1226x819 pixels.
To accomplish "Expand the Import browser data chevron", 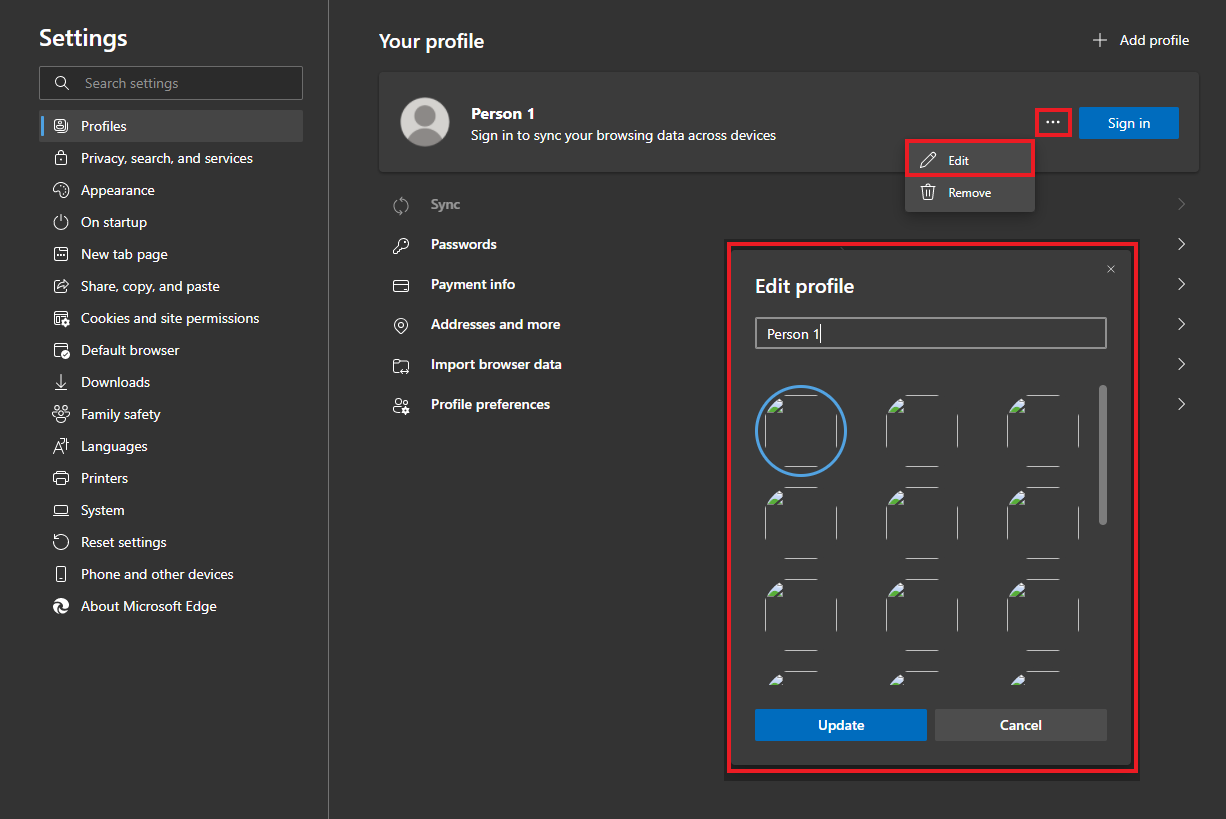I will [1181, 364].
